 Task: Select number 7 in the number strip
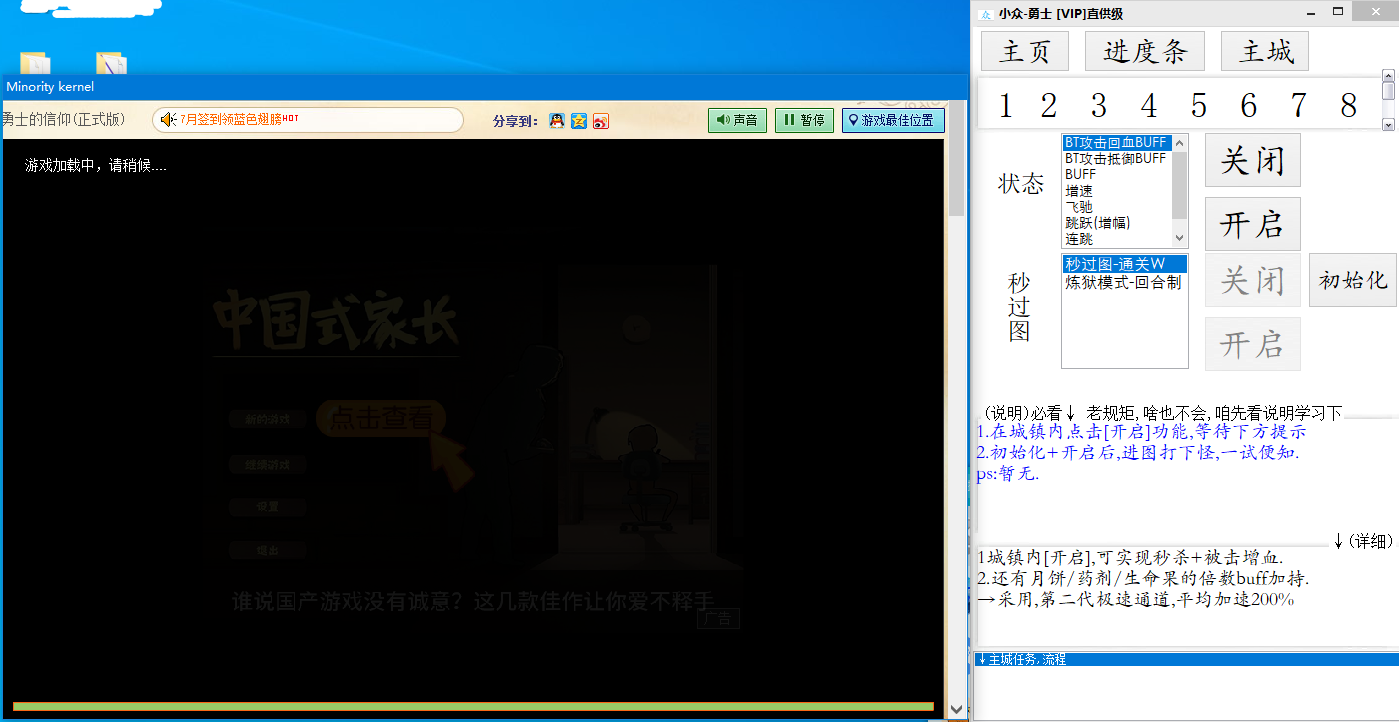coord(1298,105)
